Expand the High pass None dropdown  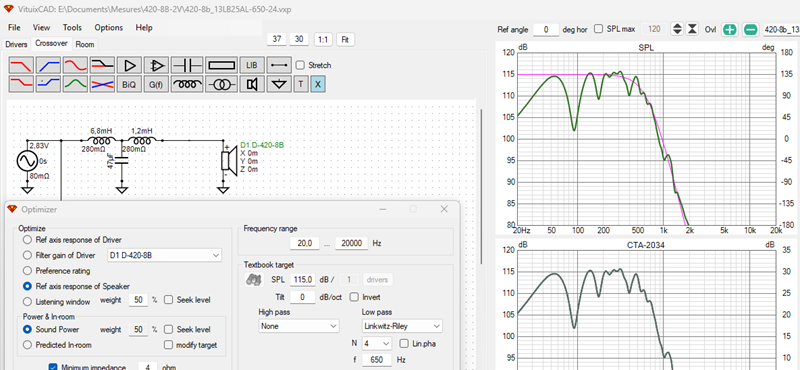click(x=299, y=326)
